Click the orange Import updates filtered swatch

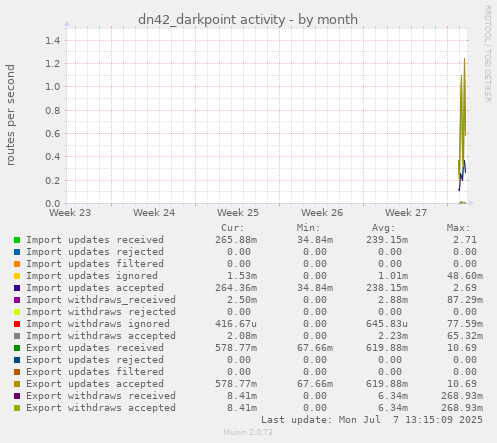[17, 264]
